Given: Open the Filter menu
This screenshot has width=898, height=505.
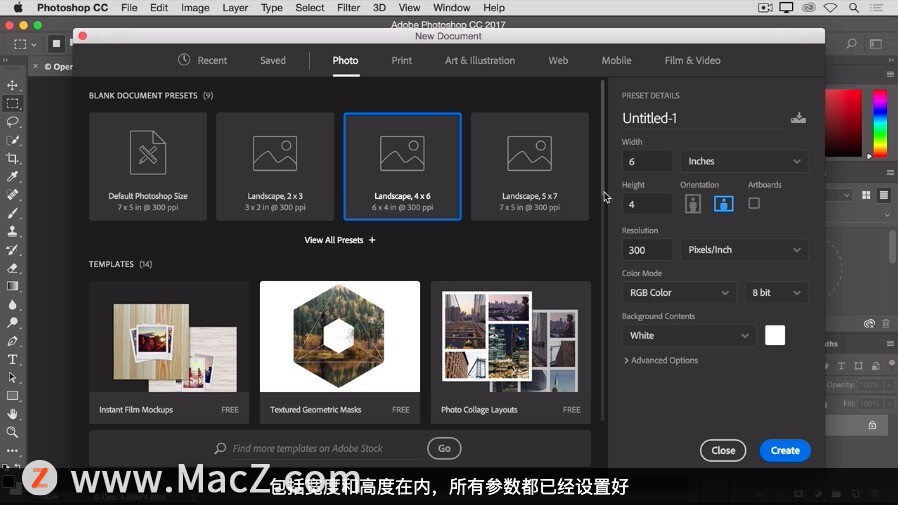Looking at the screenshot, I should [348, 7].
